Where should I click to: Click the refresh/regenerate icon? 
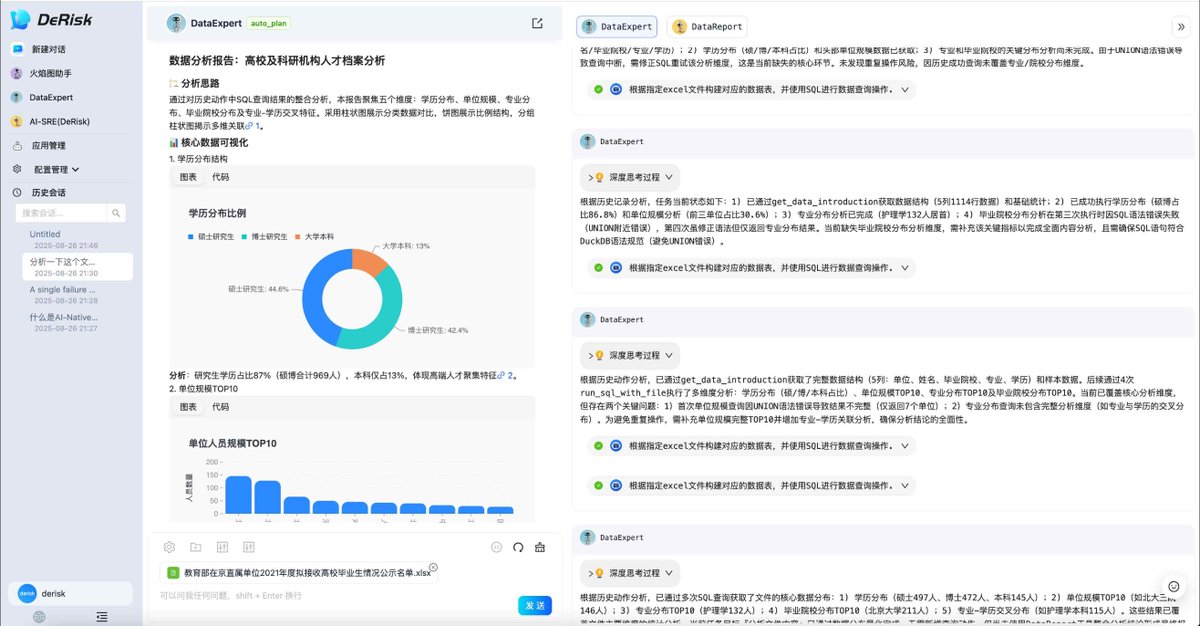tap(518, 547)
